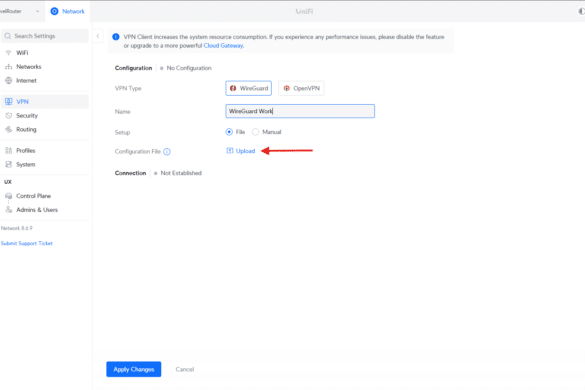Click the System settings icon
The height and width of the screenshot is (390, 585).
(8, 165)
